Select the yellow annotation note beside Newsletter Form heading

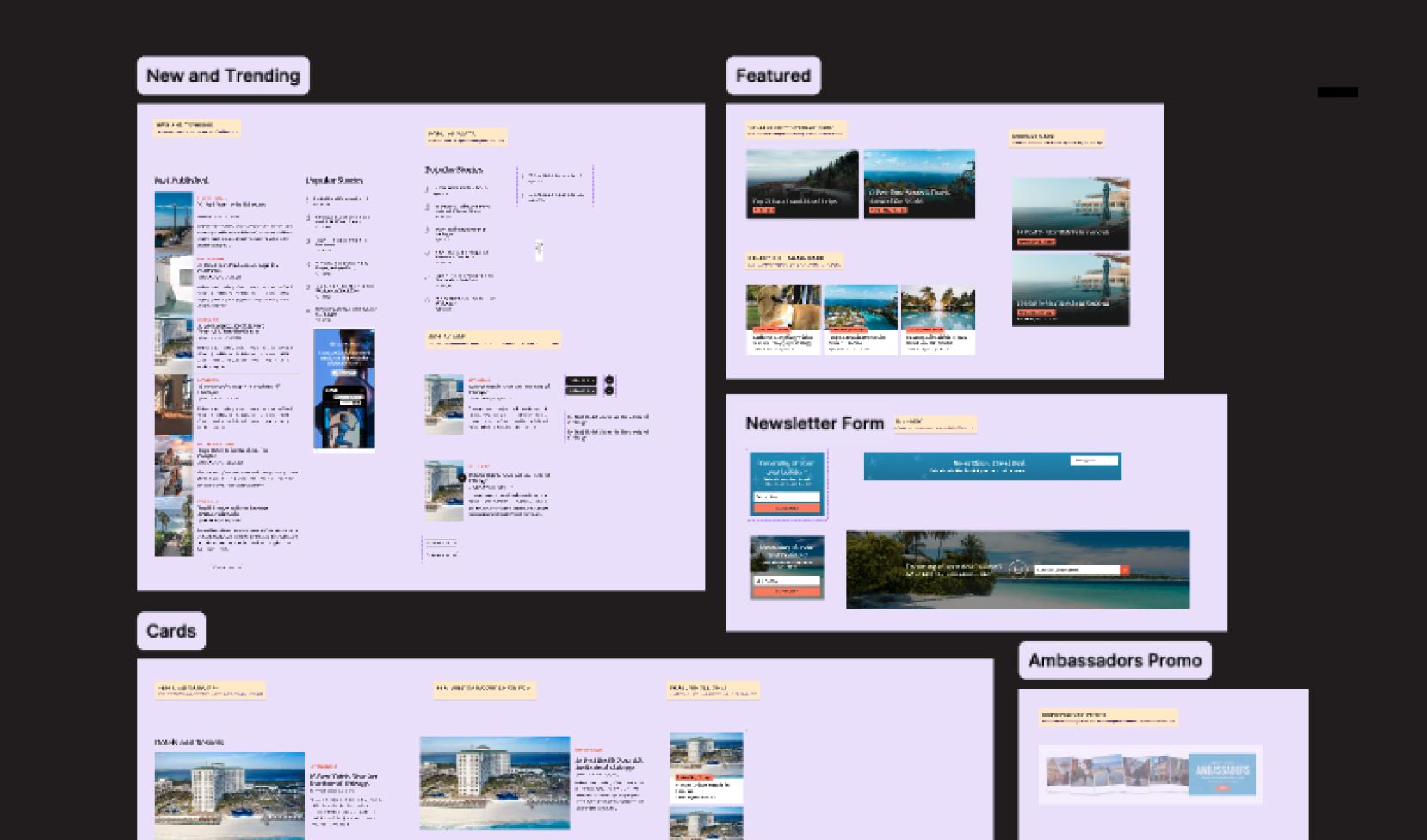point(936,424)
